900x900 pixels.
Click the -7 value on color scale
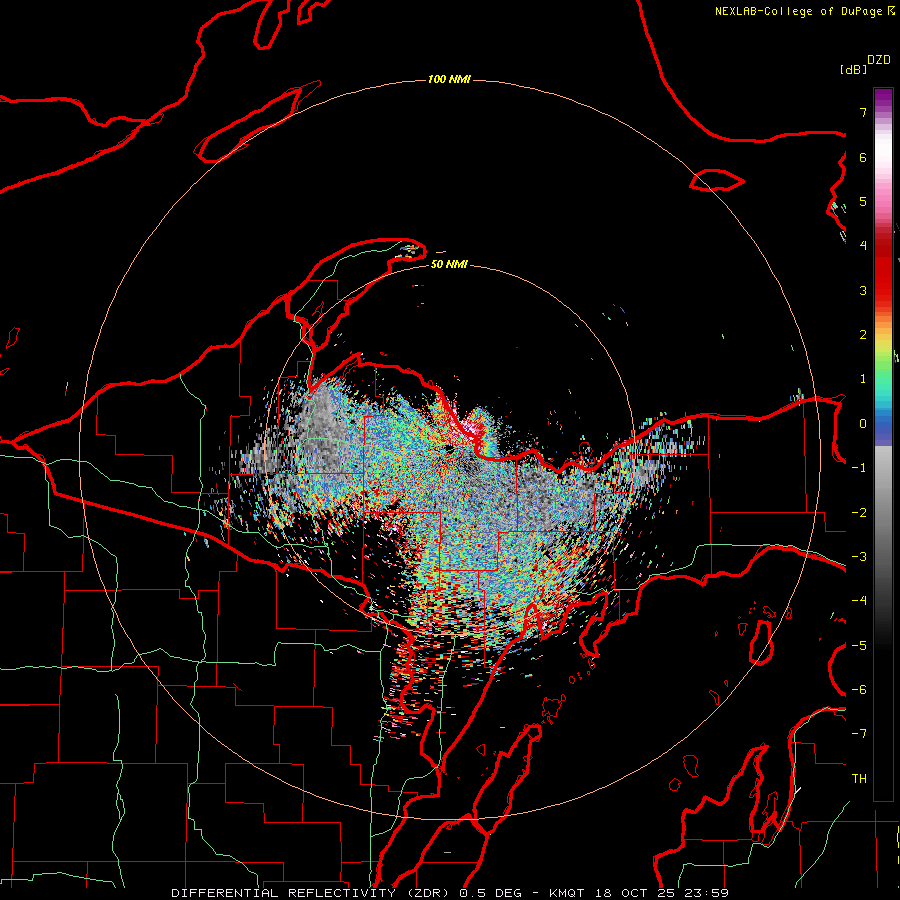859,734
